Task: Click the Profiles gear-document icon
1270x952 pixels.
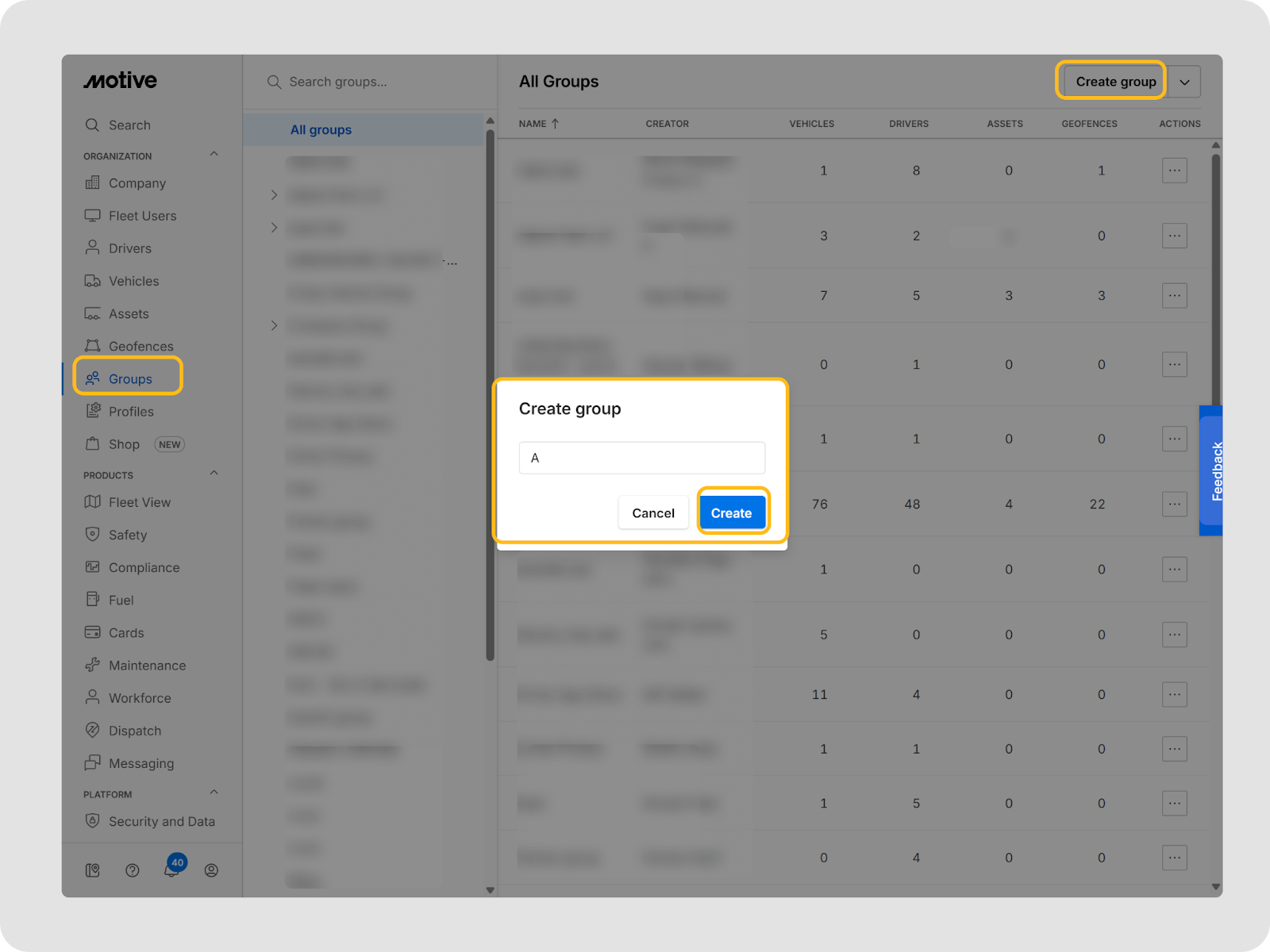Action: coord(93,411)
